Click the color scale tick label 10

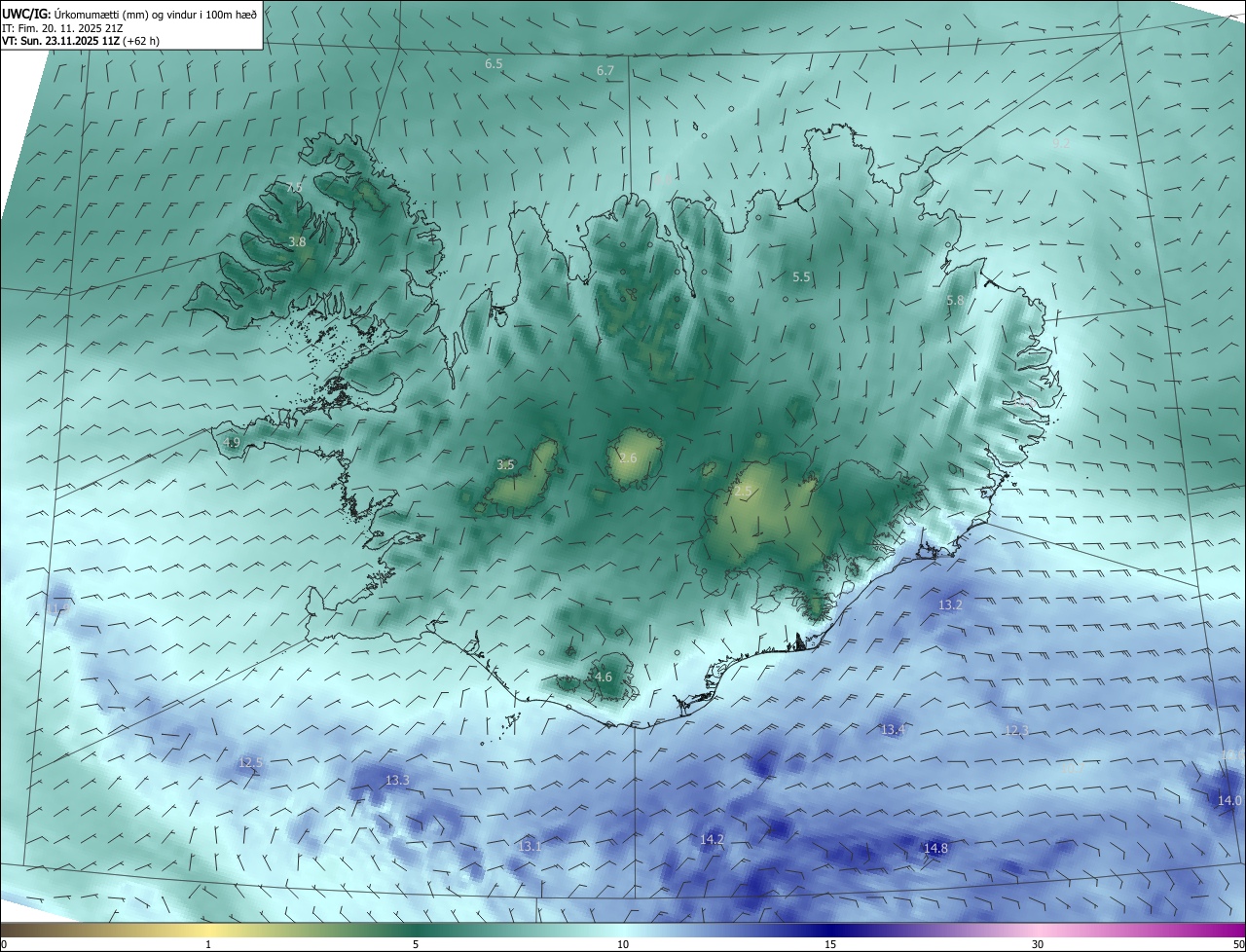[x=623, y=944]
